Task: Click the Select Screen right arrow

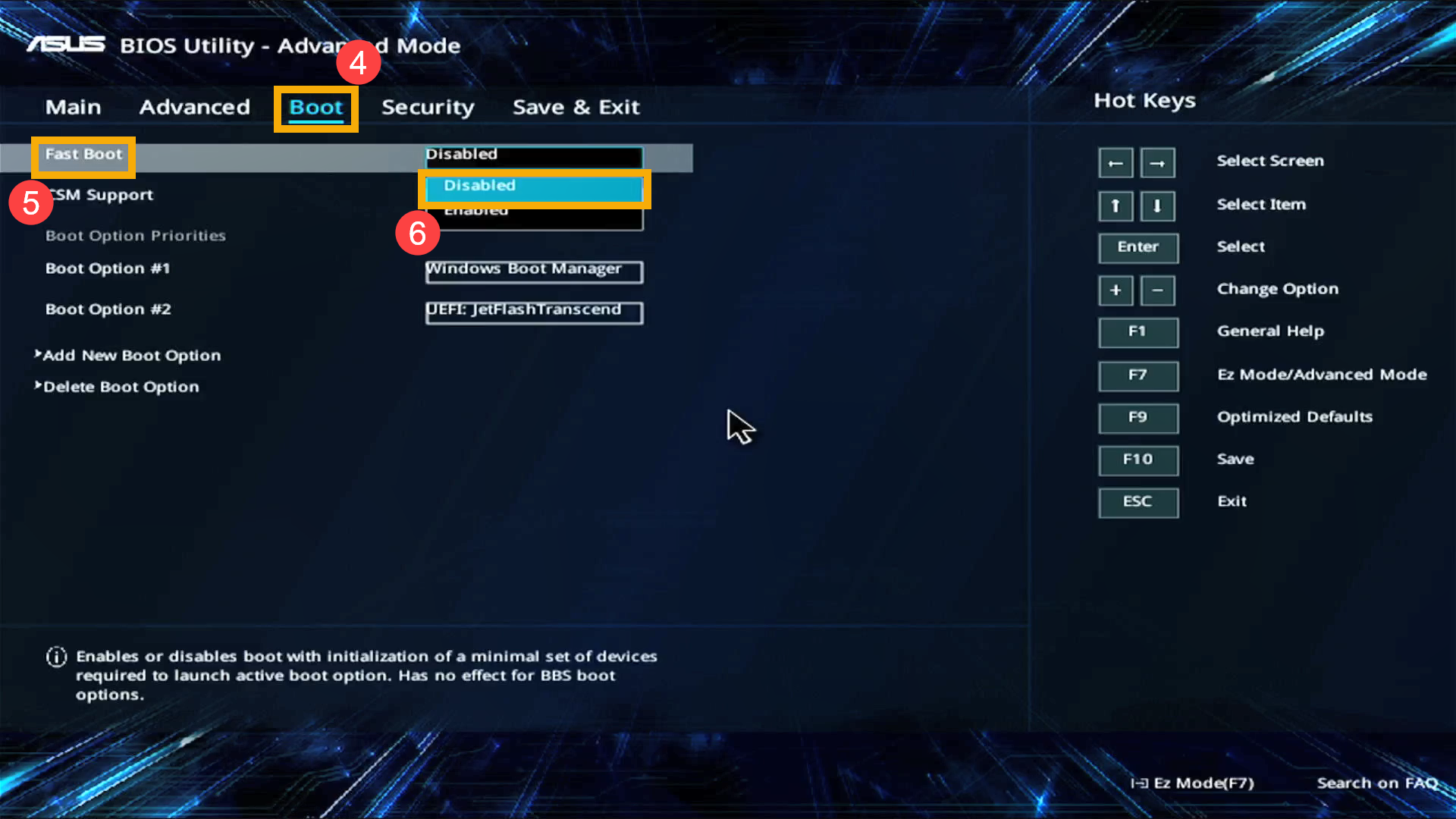Action: pyautogui.click(x=1158, y=162)
